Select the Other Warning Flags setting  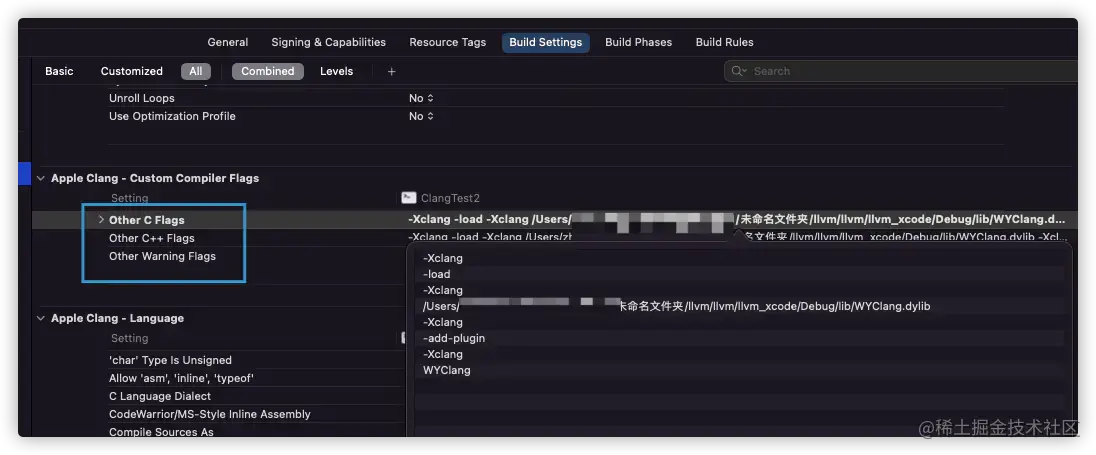(162, 256)
